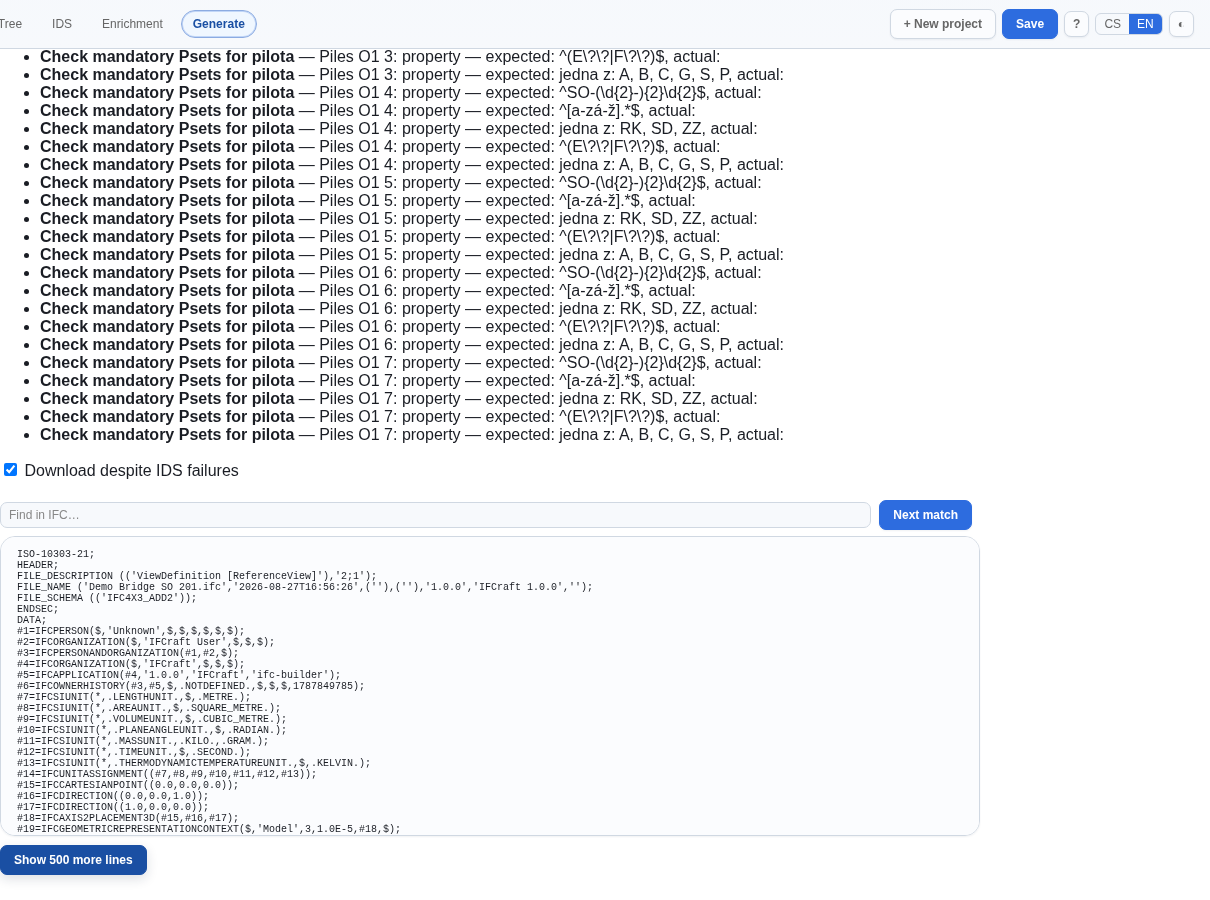Focus the Find in IFC search field

click(435, 515)
